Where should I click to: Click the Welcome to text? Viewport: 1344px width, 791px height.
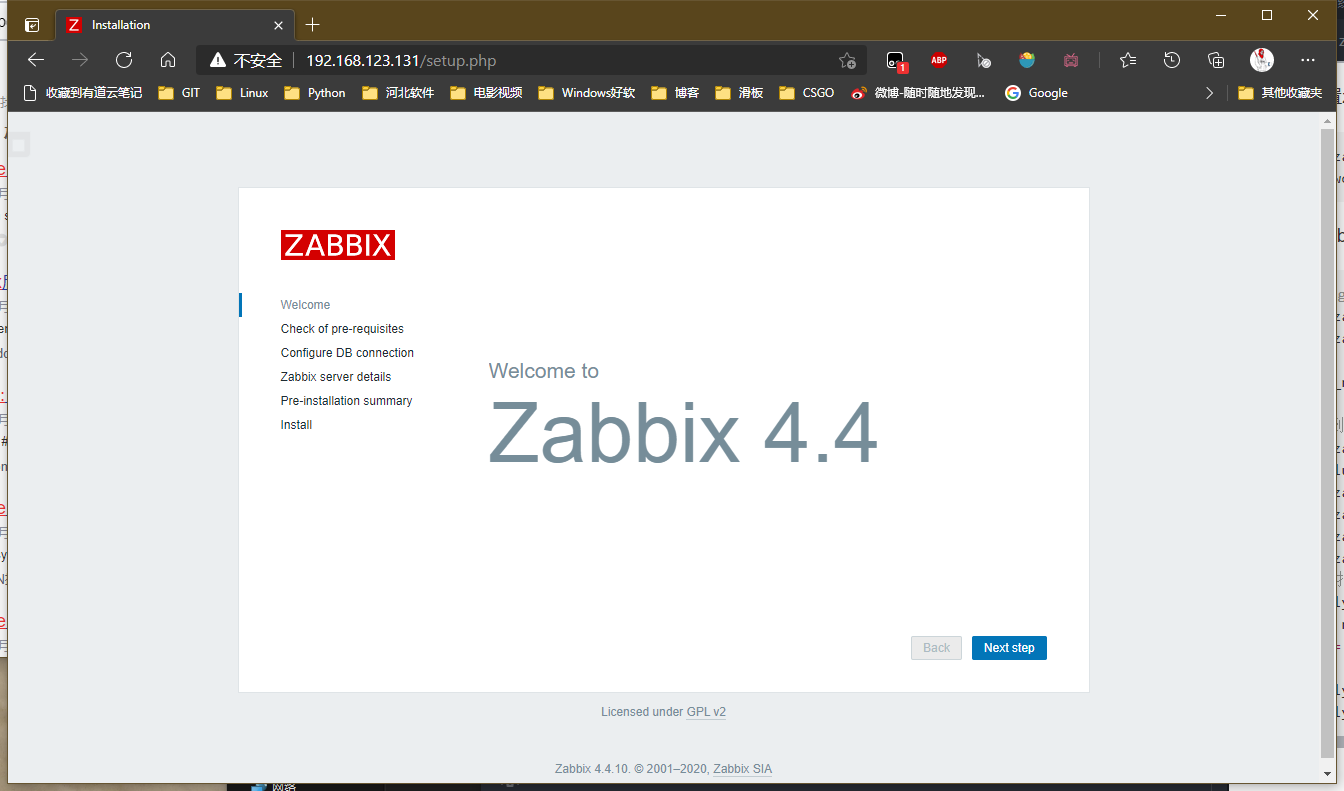click(x=543, y=371)
